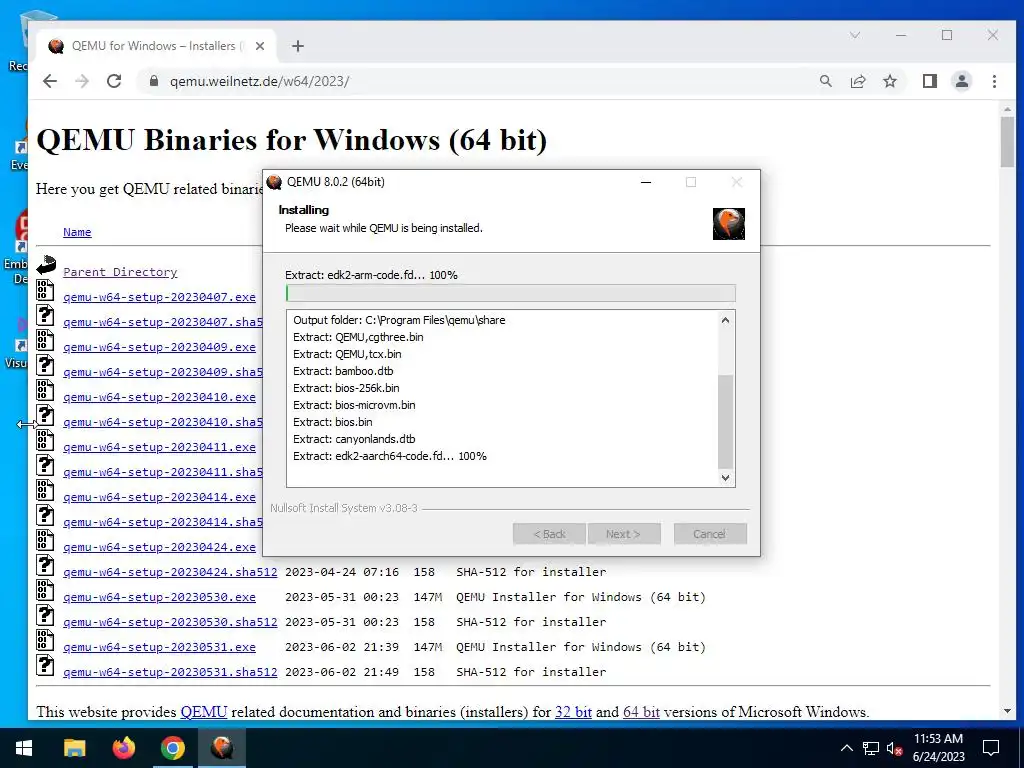Open qemu-w64-setup-20230409.exe link
This screenshot has width=1024, height=768.
coord(159,347)
